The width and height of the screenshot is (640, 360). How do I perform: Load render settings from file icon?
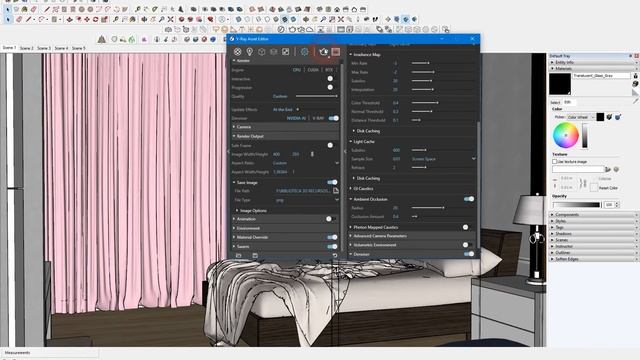tap(239, 256)
